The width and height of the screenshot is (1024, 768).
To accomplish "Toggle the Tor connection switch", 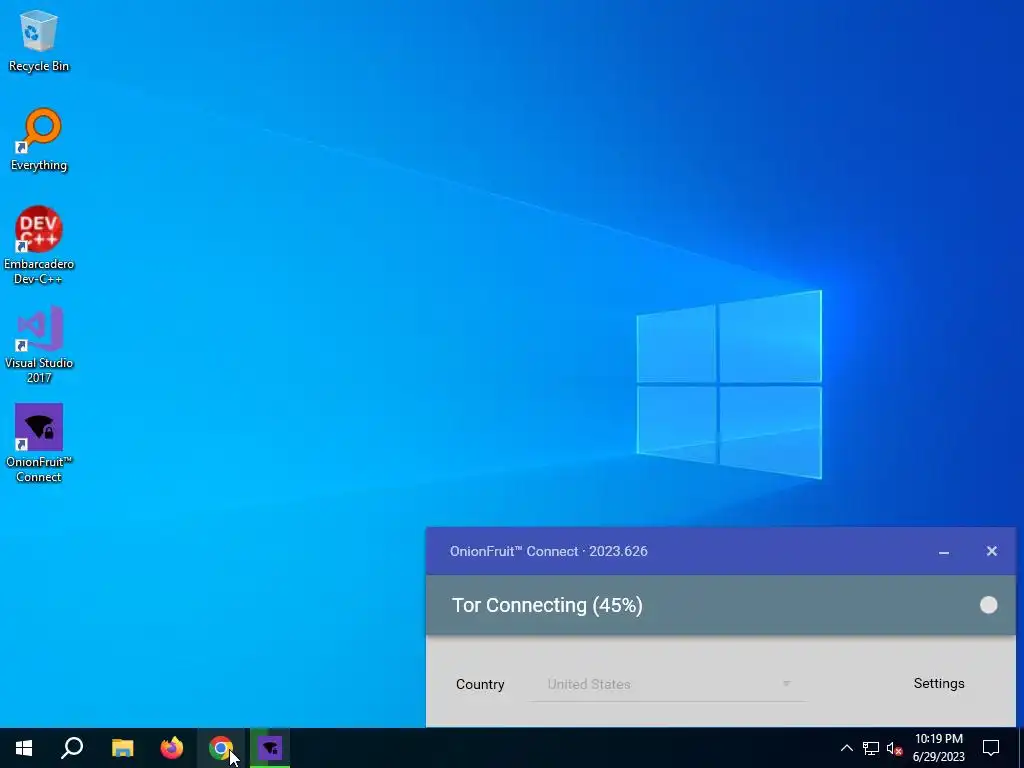I will pyautogui.click(x=988, y=605).
